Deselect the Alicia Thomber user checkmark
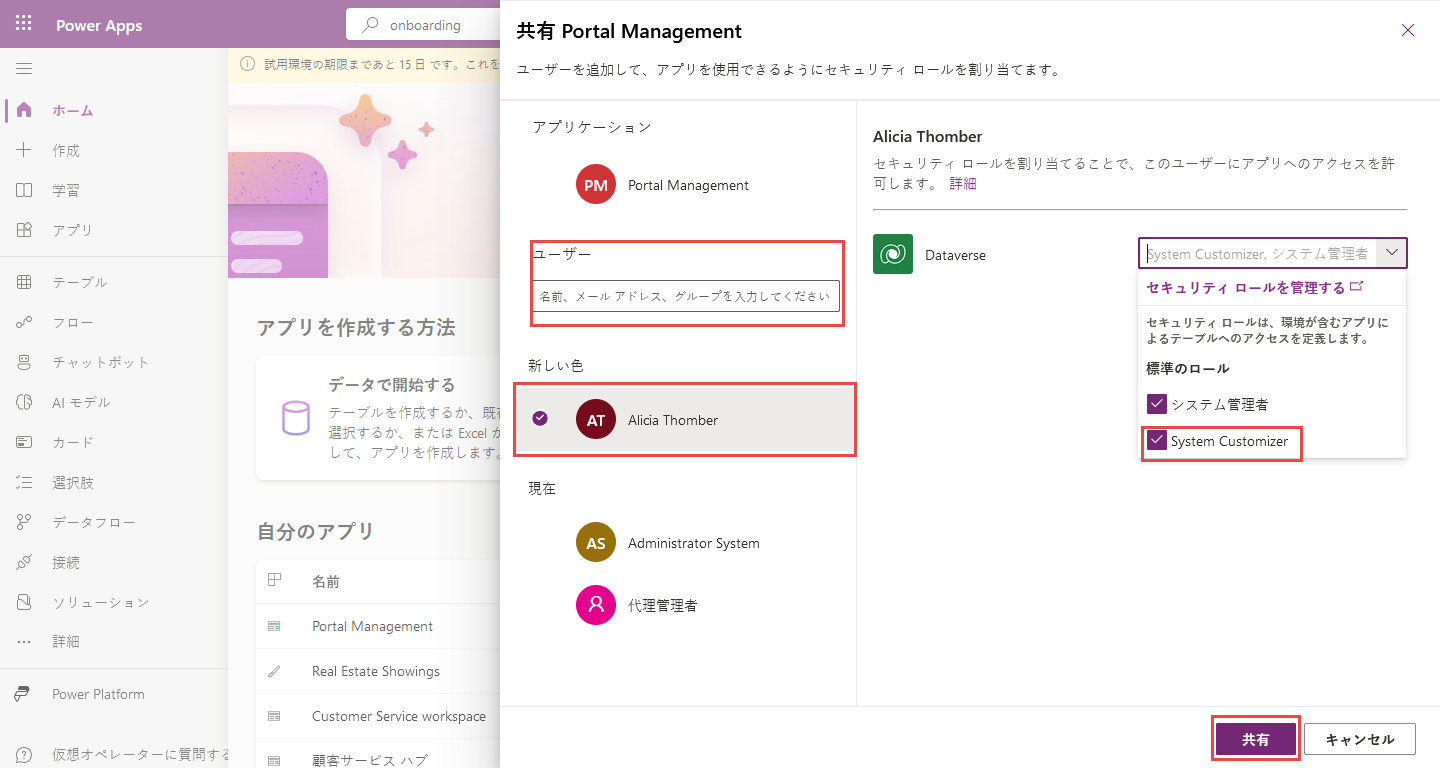Screen dimensions: 1440x768 (540, 418)
